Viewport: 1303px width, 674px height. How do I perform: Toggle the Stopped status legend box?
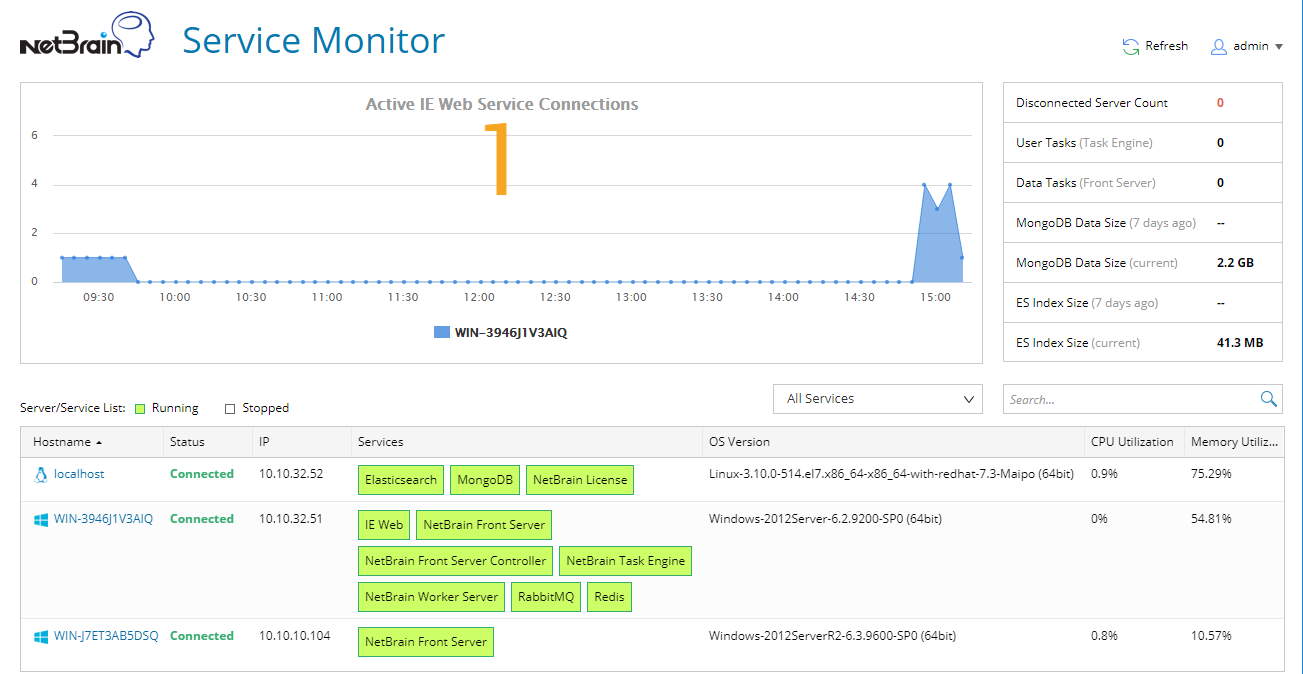(x=230, y=408)
